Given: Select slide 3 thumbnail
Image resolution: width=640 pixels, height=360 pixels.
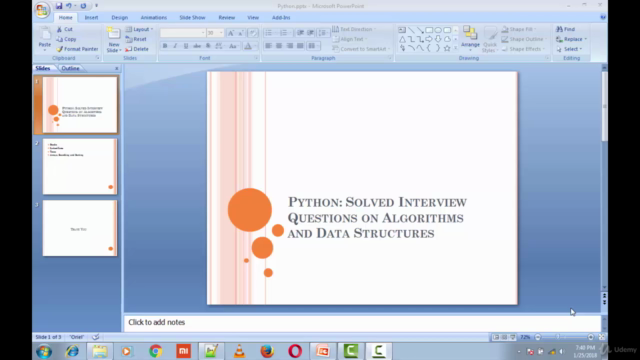Looking at the screenshot, I should pyautogui.click(x=80, y=228).
